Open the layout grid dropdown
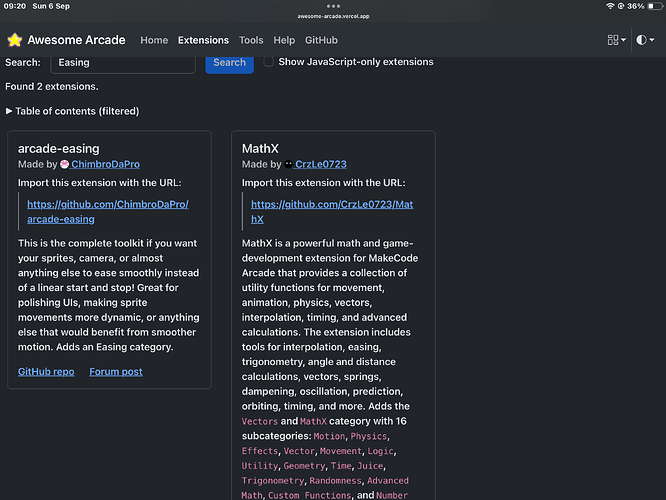The width and height of the screenshot is (666, 500). [x=616, y=40]
